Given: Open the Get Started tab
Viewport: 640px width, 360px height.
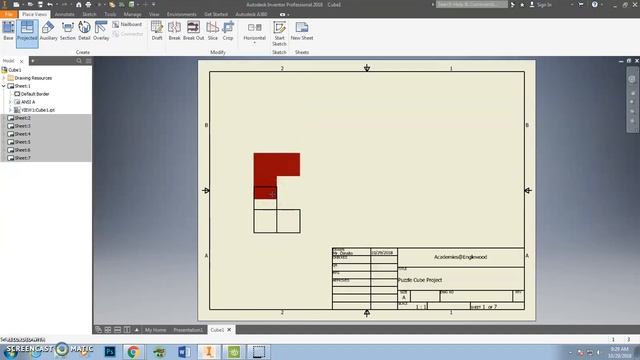Looking at the screenshot, I should click(216, 14).
